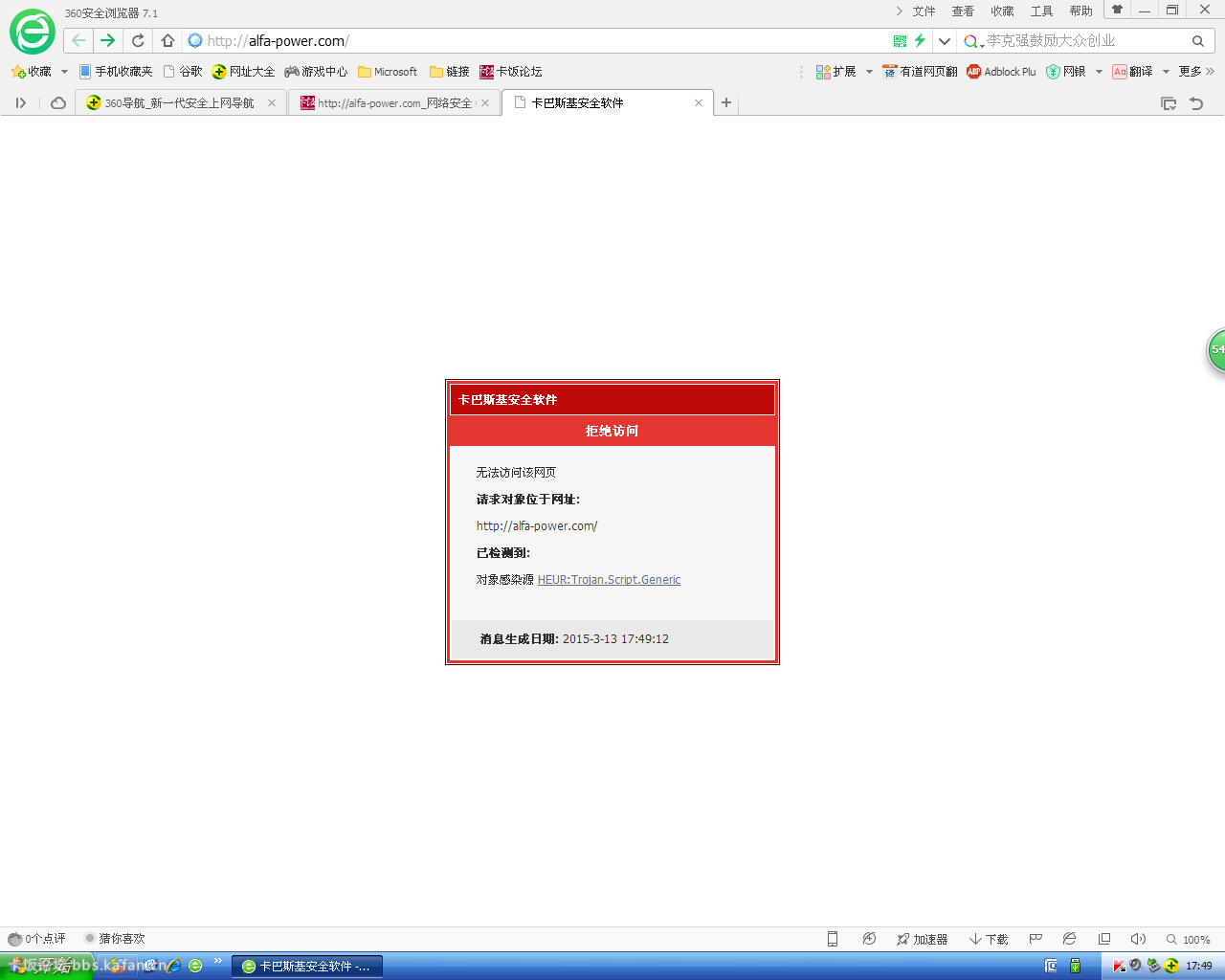The width and height of the screenshot is (1225, 980).
Task: Open the 加速器 accelerator in status bar
Action: point(922,939)
